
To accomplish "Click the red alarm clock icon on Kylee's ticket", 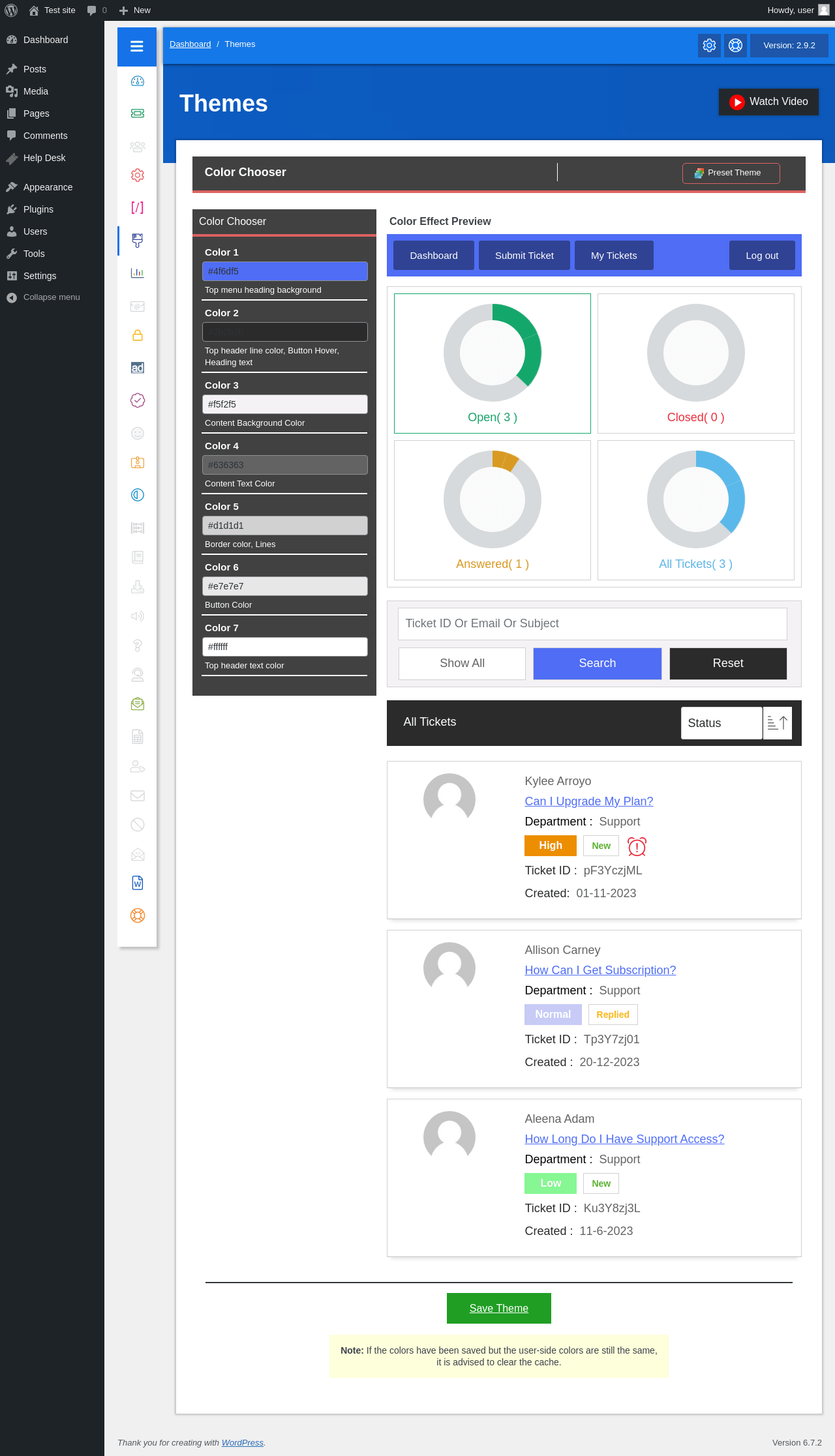I will [x=637, y=846].
